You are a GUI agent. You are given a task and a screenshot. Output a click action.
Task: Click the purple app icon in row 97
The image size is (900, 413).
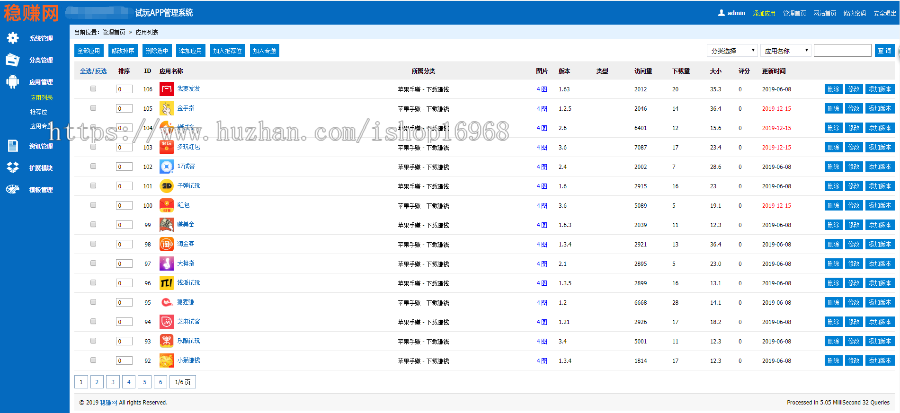coord(166,263)
